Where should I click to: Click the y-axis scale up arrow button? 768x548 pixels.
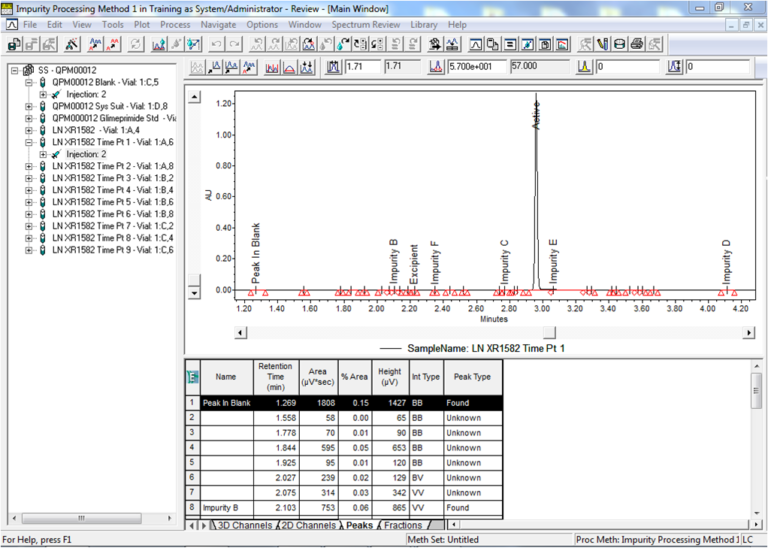click(194, 96)
